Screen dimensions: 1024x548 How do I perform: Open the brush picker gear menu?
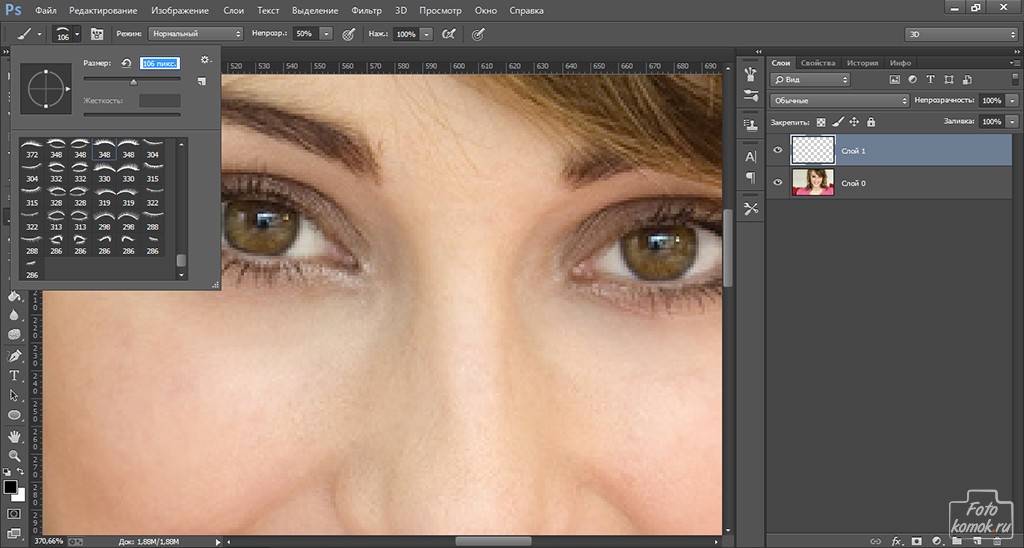coord(206,60)
